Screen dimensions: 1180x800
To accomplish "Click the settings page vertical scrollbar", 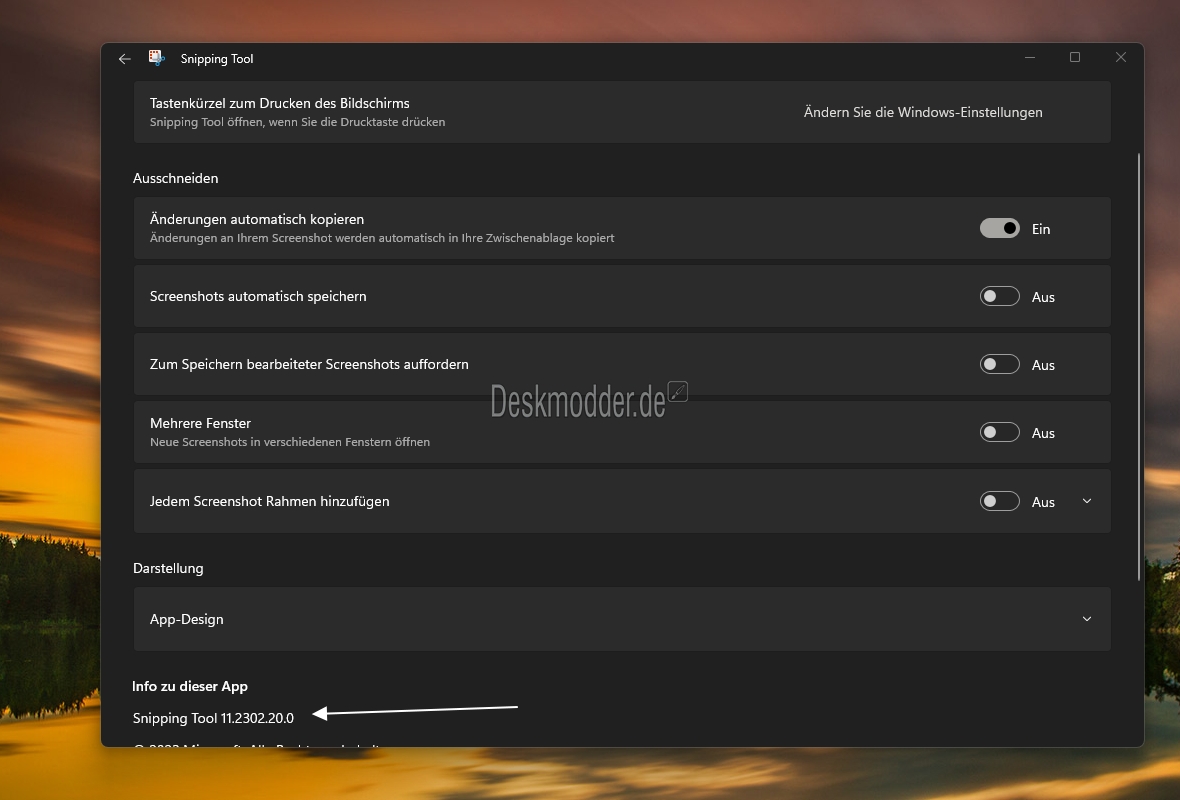I will (x=1139, y=367).
